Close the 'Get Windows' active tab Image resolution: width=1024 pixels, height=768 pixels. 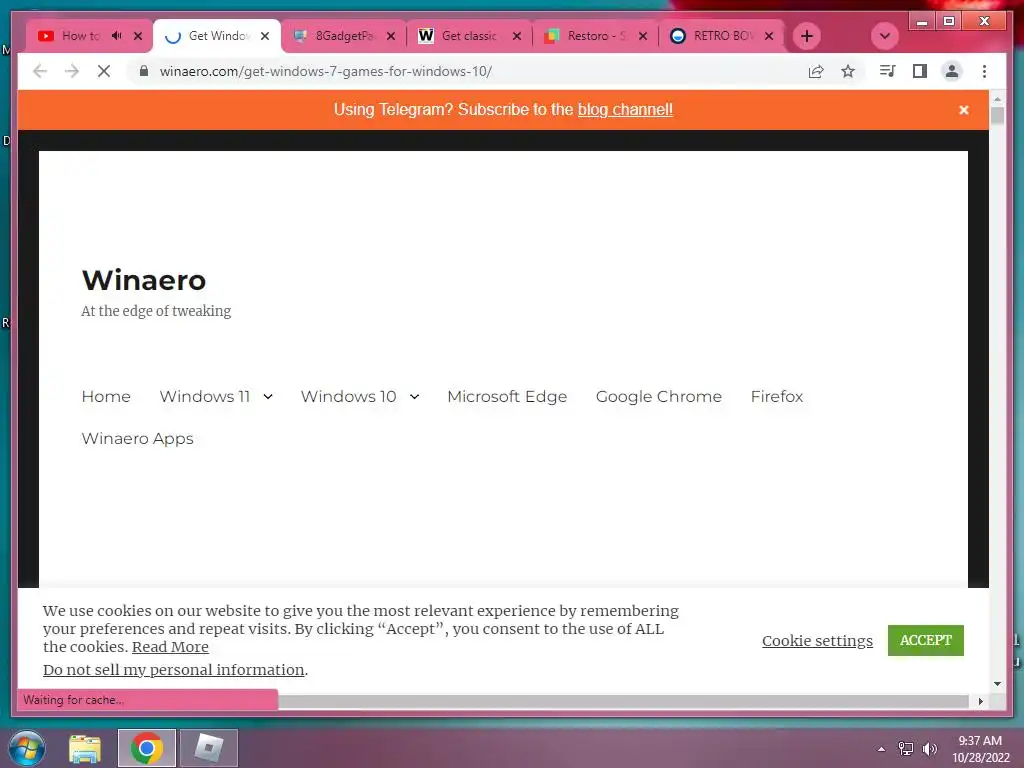265,36
